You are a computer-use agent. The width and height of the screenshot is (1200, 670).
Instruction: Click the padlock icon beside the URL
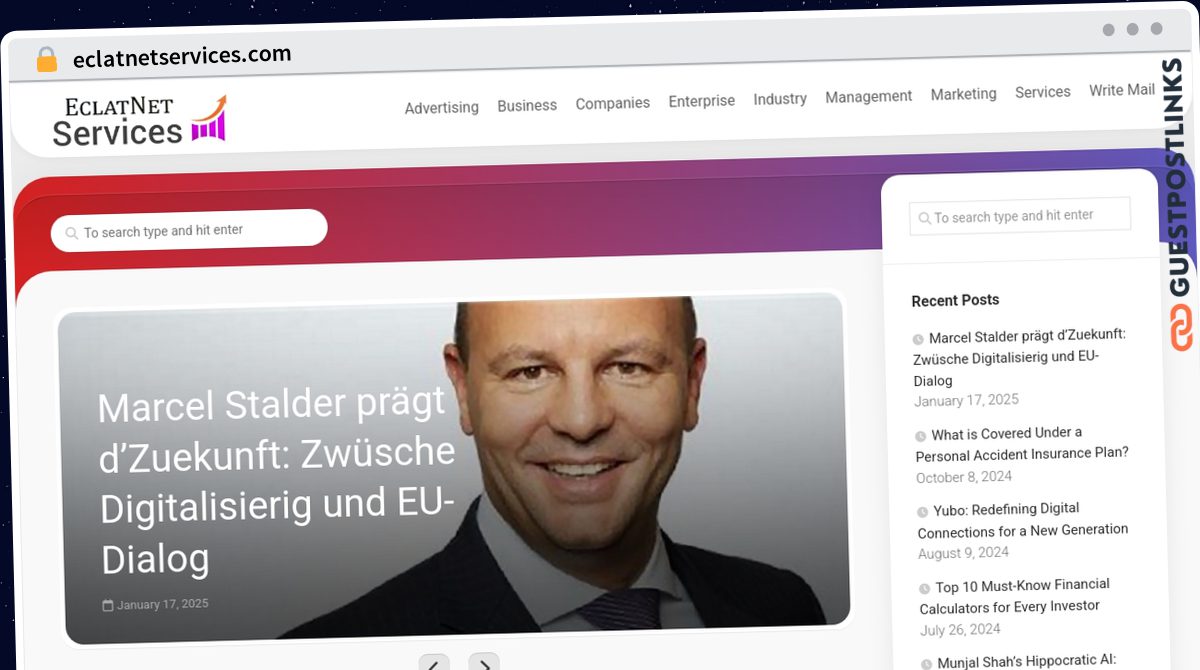coord(47,60)
